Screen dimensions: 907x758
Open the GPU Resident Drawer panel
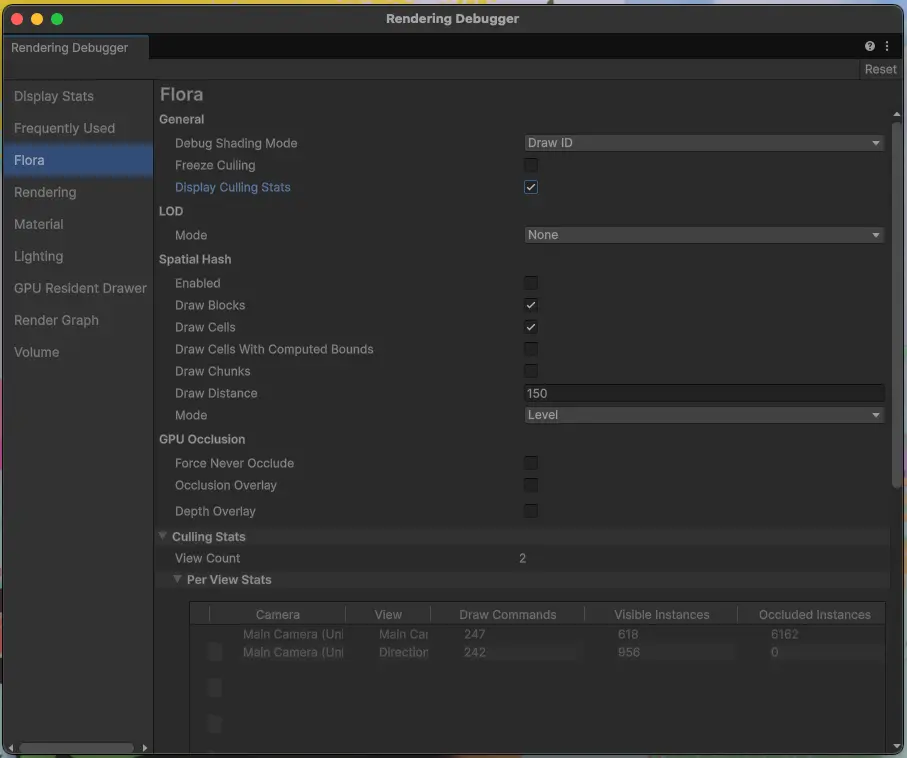[x=80, y=288]
